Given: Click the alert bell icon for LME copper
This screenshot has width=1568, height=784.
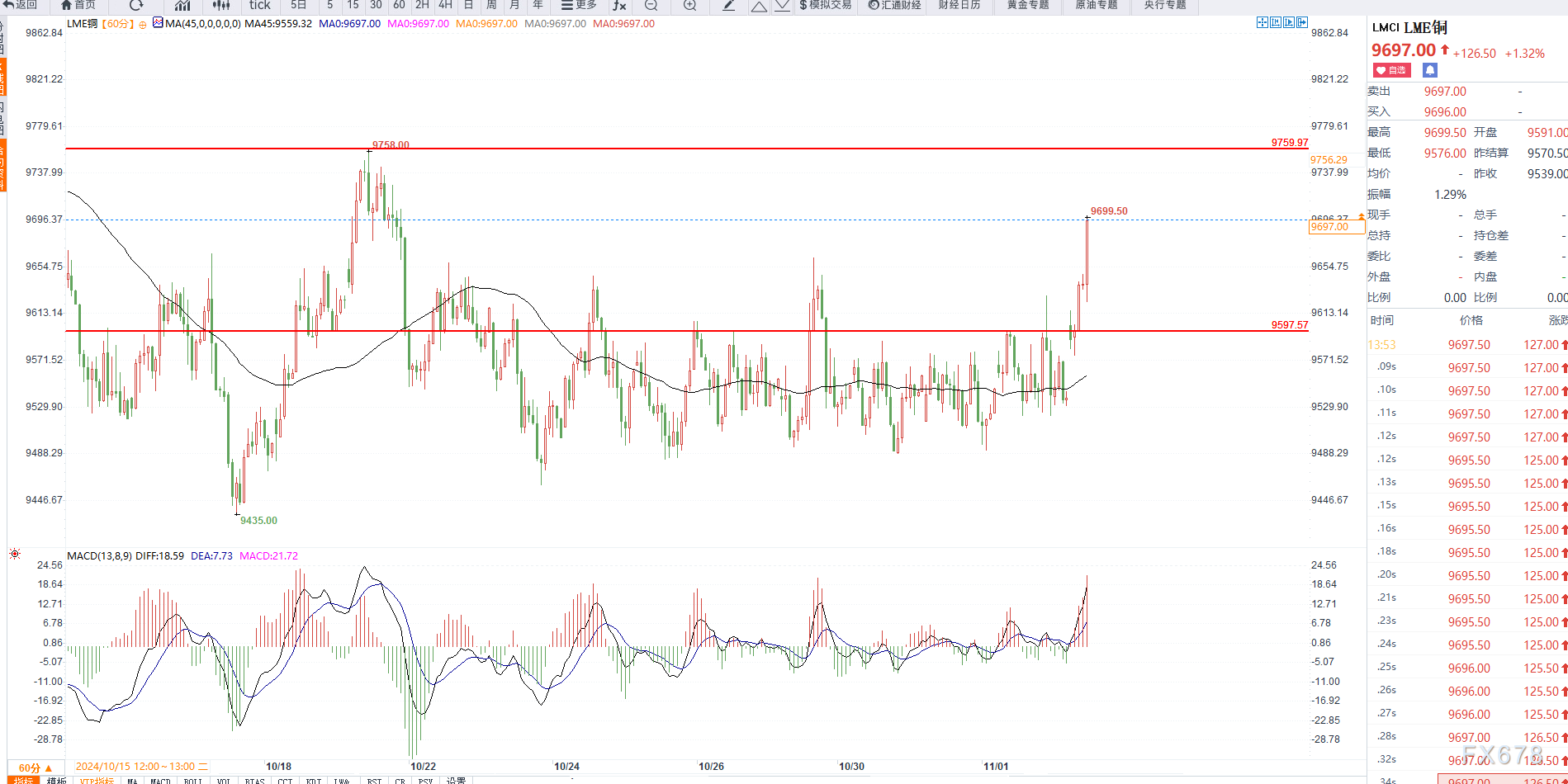Looking at the screenshot, I should (x=1430, y=70).
